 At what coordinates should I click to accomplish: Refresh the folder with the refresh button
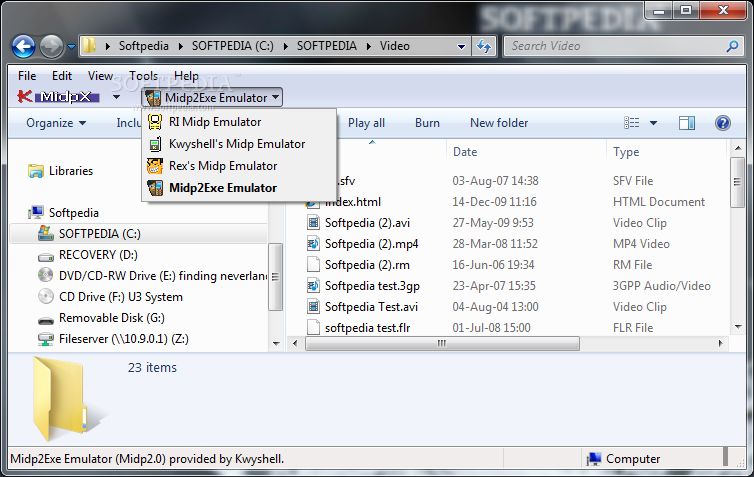pos(484,46)
